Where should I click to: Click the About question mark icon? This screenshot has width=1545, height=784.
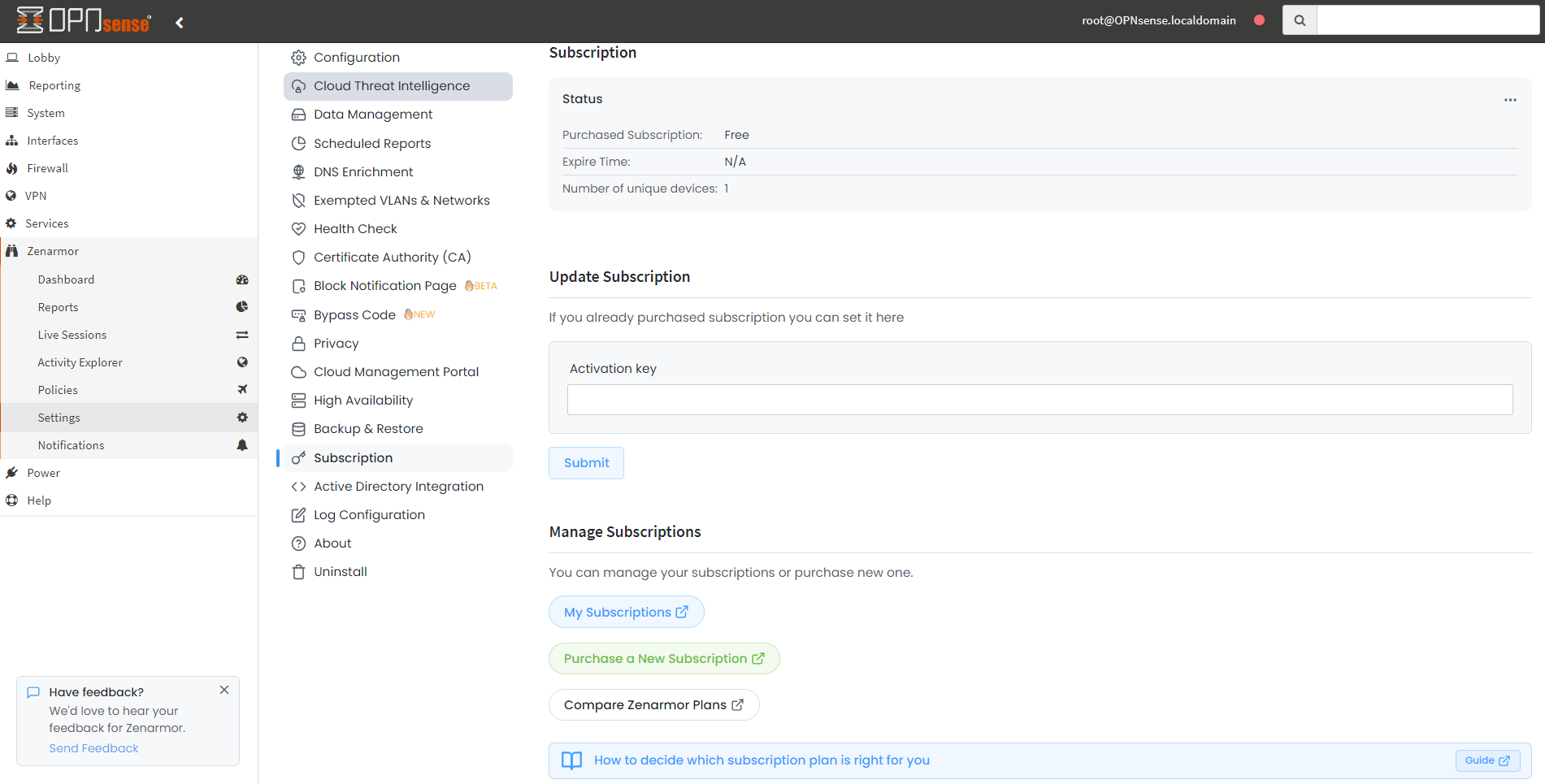click(299, 544)
